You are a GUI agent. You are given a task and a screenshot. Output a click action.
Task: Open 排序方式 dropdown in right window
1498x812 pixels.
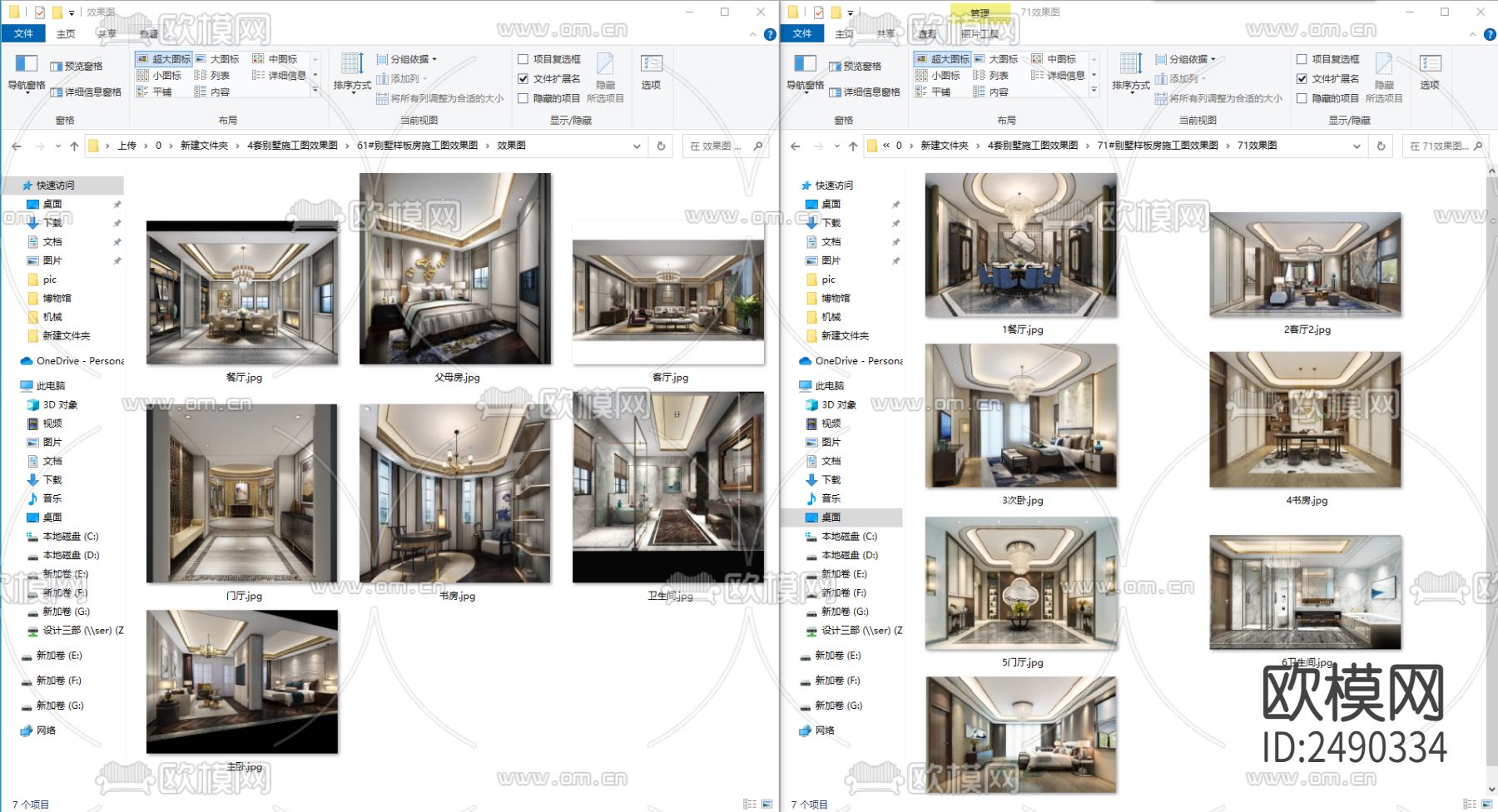tap(1131, 73)
